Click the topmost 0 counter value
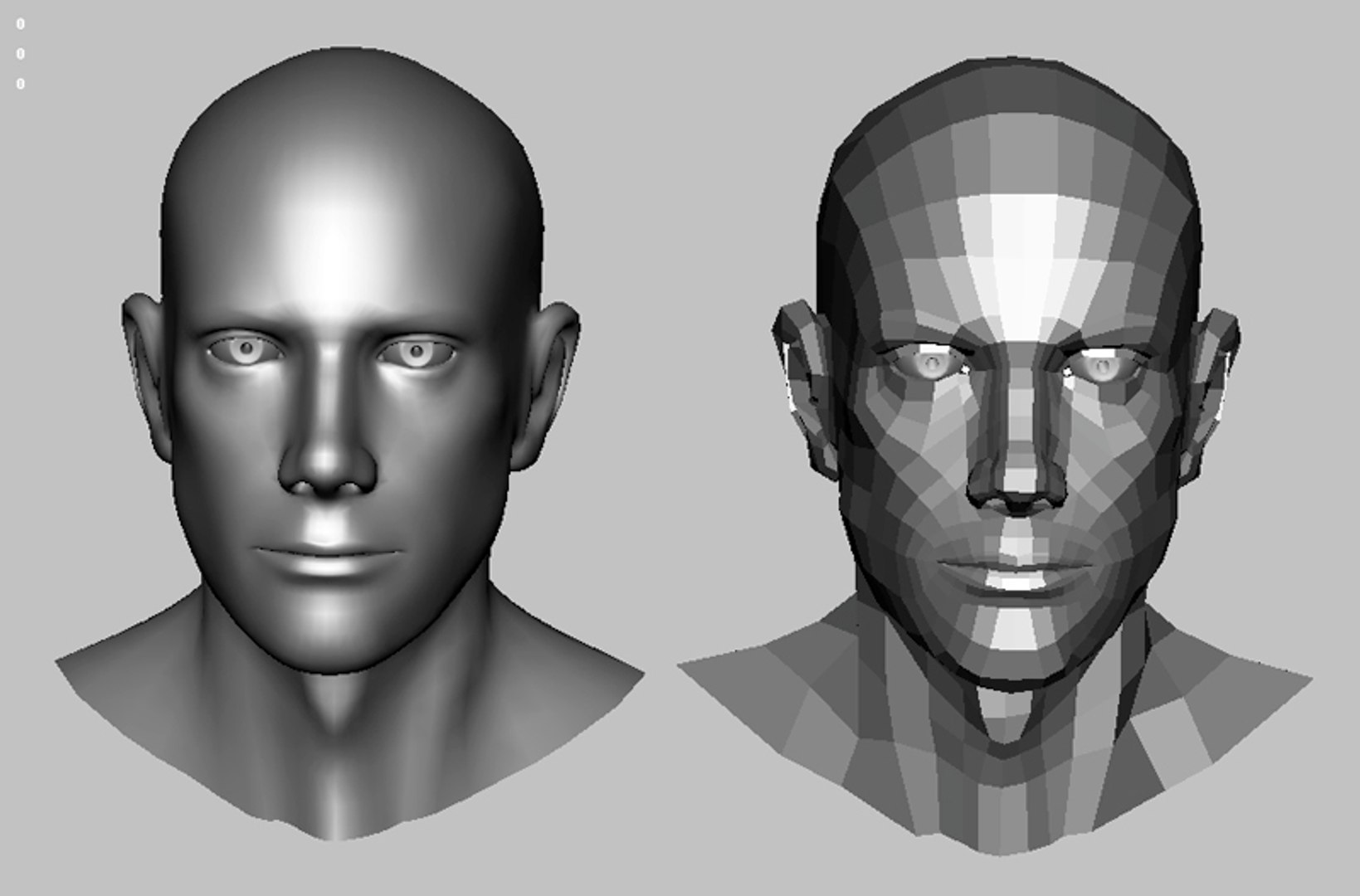The width and height of the screenshot is (1360, 896). click(x=21, y=24)
